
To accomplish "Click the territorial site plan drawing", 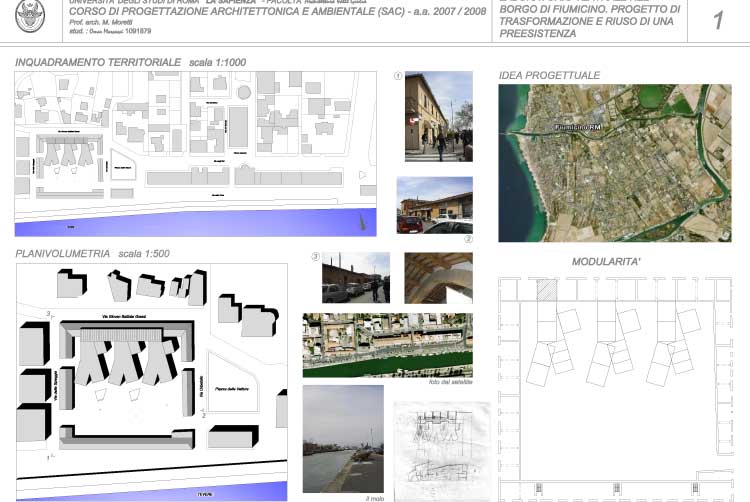I will point(196,154).
